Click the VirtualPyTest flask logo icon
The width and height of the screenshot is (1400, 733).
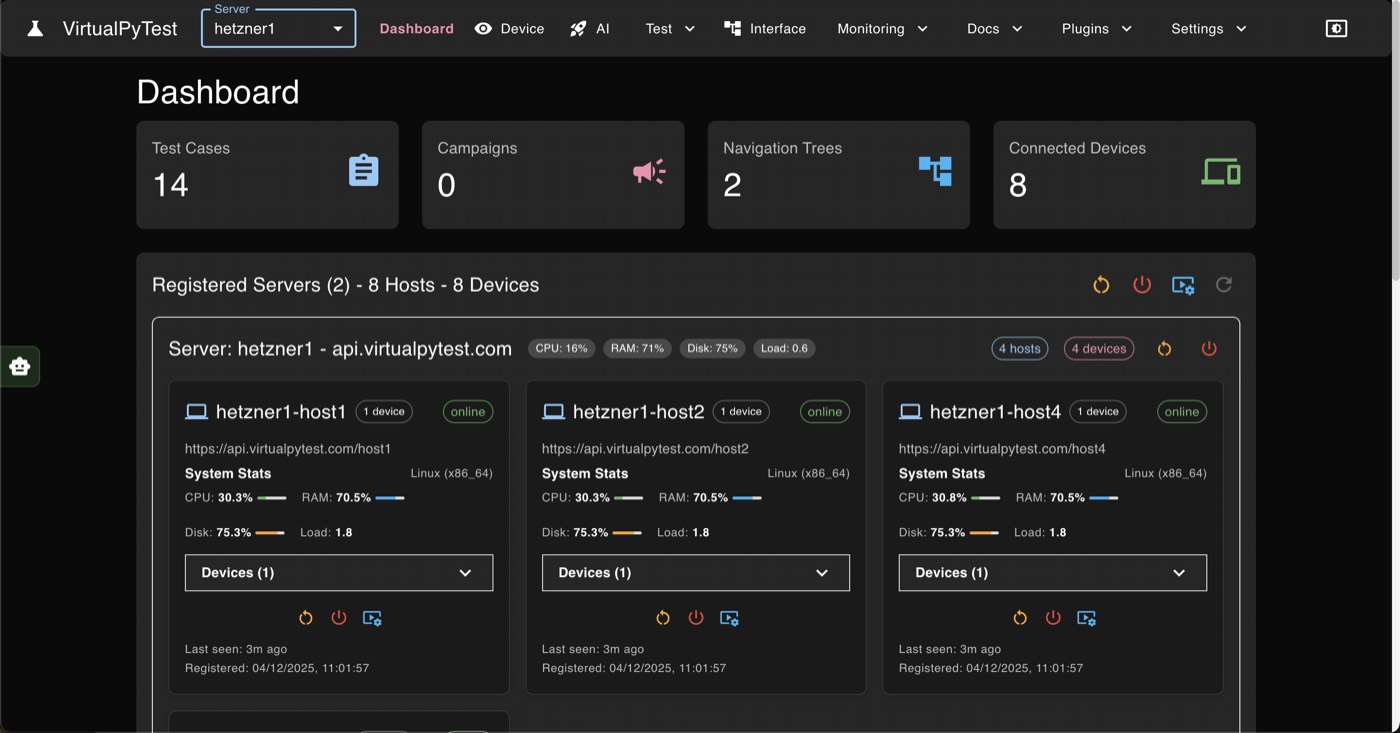tap(35, 29)
